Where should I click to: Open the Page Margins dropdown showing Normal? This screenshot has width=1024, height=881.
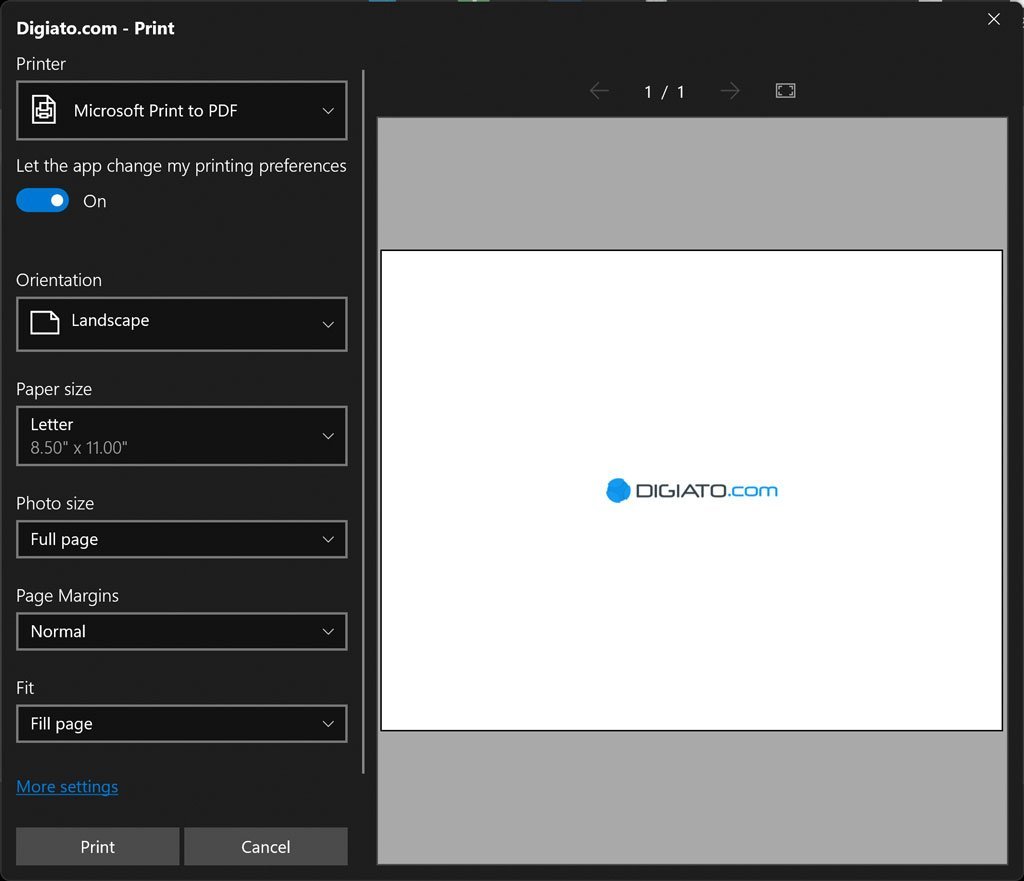182,632
